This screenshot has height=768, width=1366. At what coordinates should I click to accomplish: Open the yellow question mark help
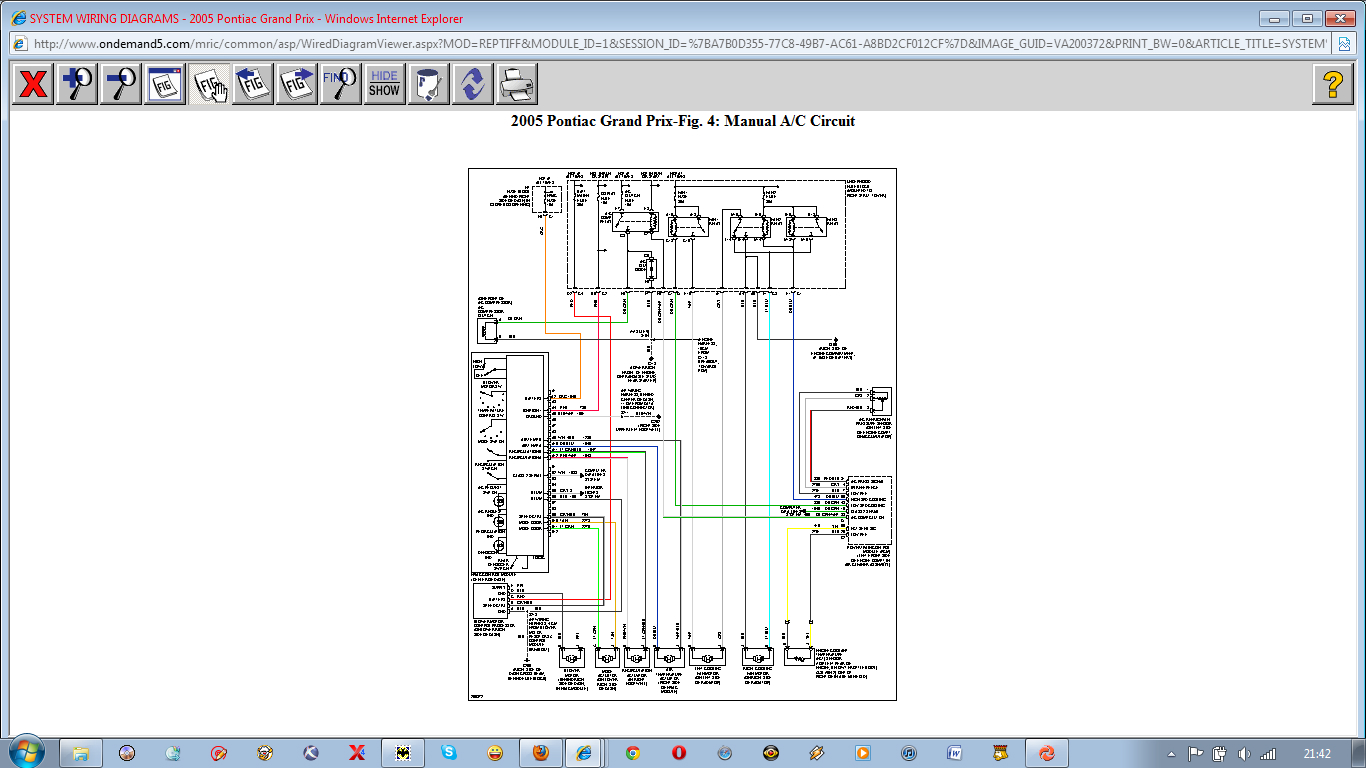(1332, 84)
